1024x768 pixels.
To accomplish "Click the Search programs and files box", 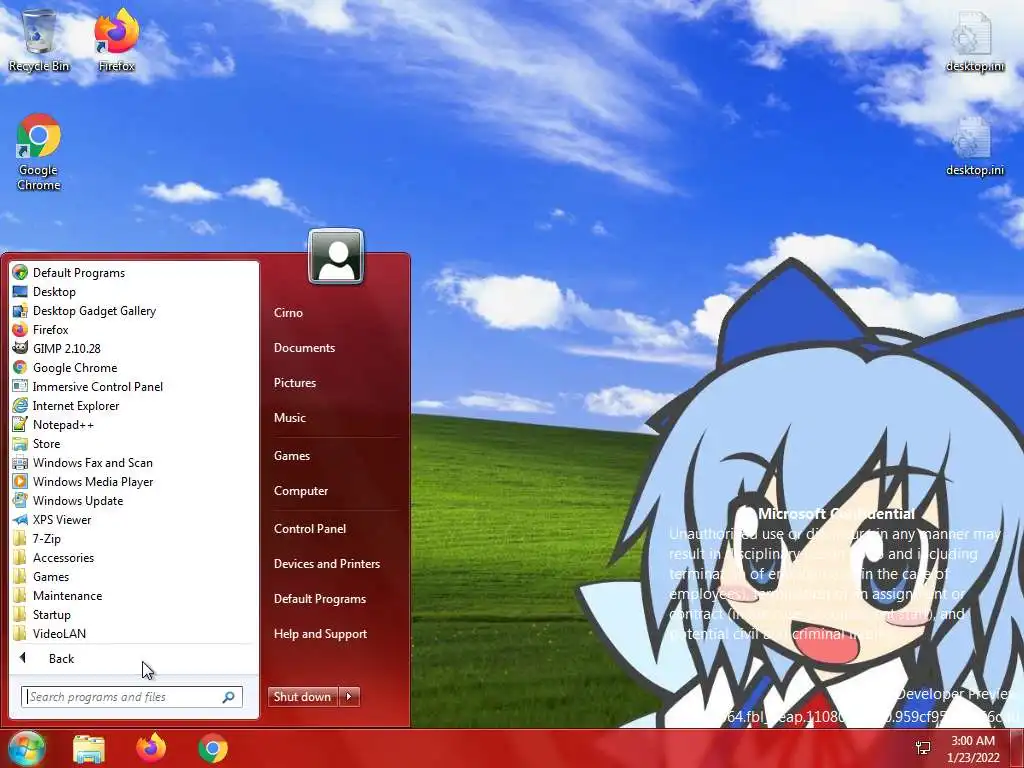I will click(x=131, y=697).
